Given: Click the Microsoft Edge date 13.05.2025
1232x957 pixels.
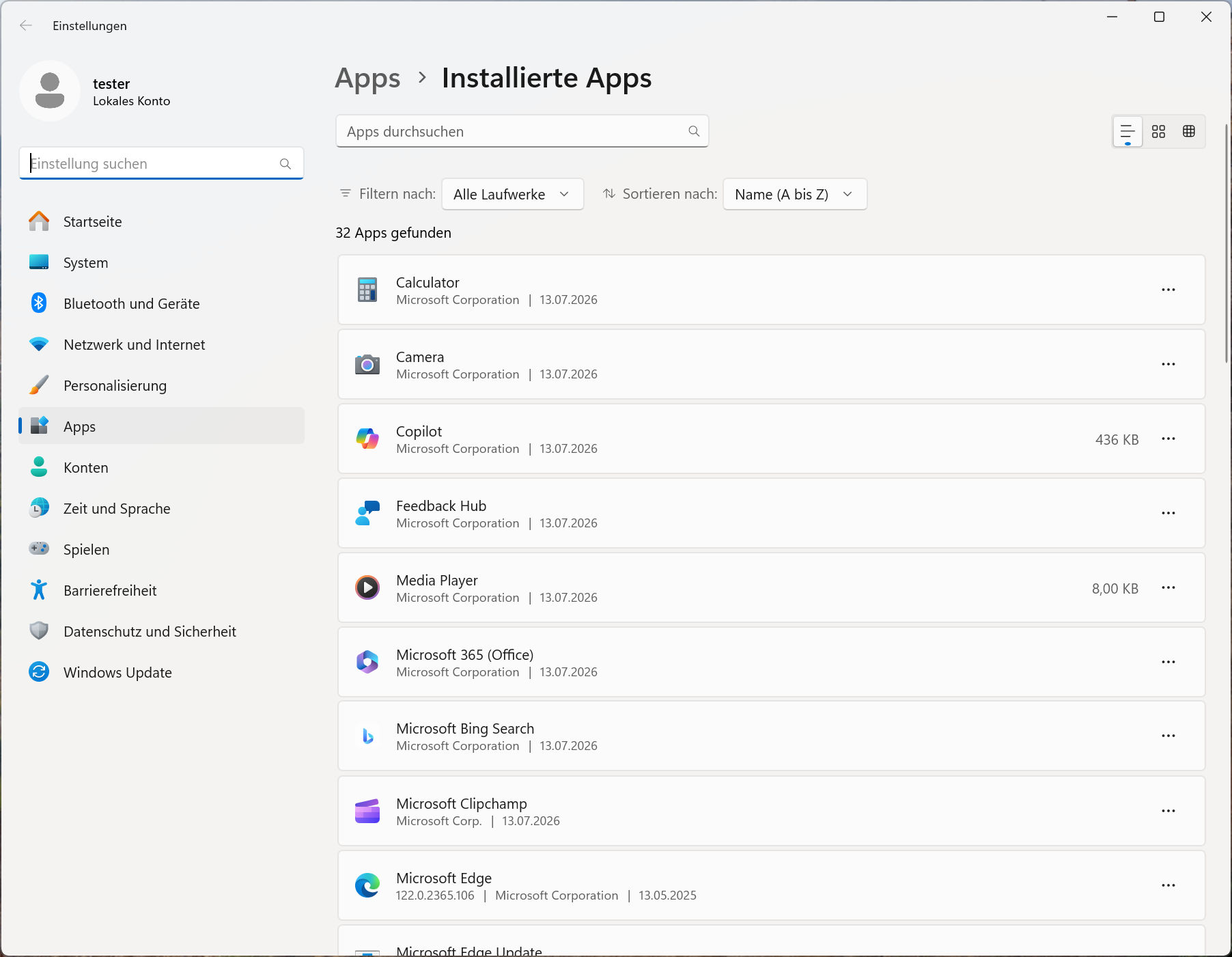Looking at the screenshot, I should [667, 895].
